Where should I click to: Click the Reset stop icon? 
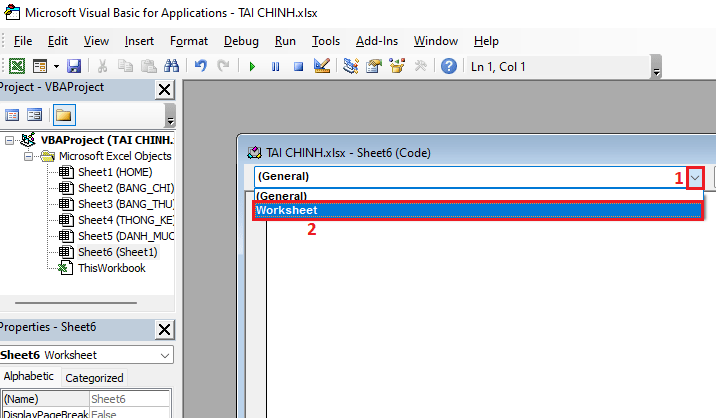click(298, 67)
